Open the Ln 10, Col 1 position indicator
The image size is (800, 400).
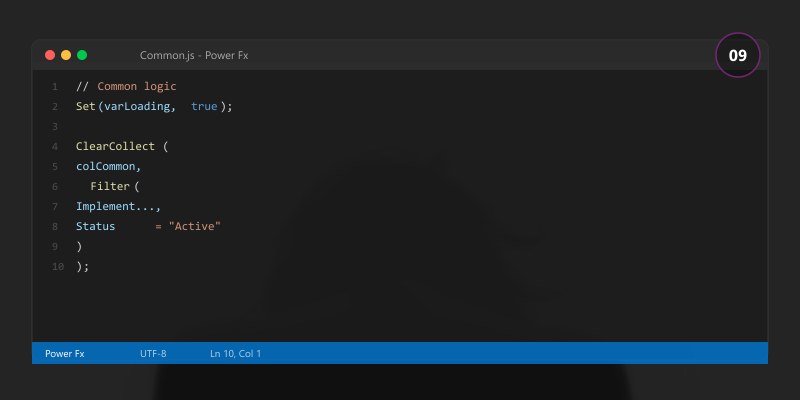coord(235,353)
